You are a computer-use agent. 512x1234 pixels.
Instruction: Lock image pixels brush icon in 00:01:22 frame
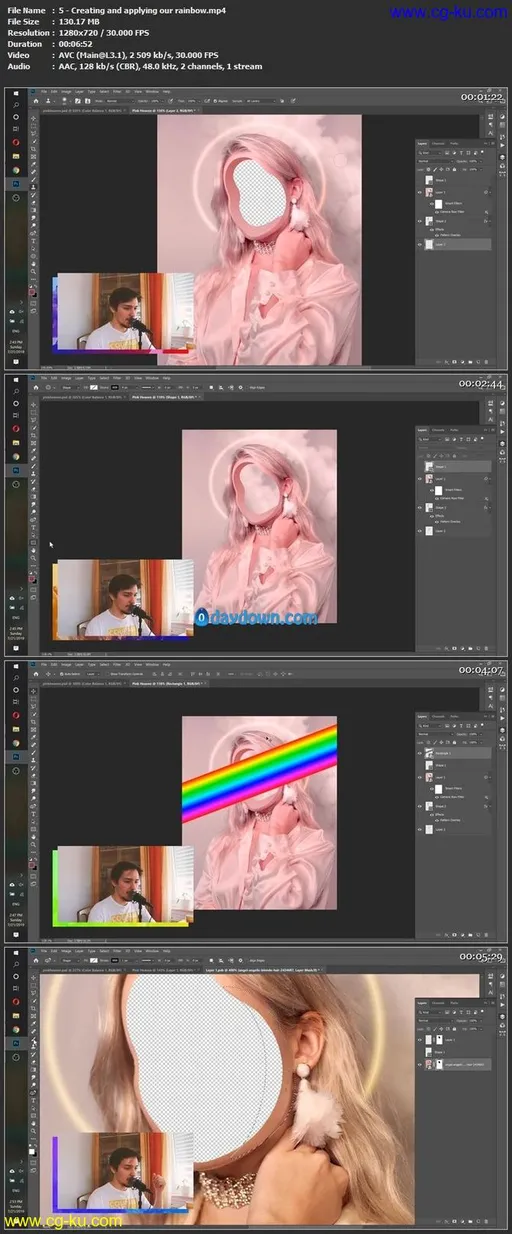click(435, 170)
